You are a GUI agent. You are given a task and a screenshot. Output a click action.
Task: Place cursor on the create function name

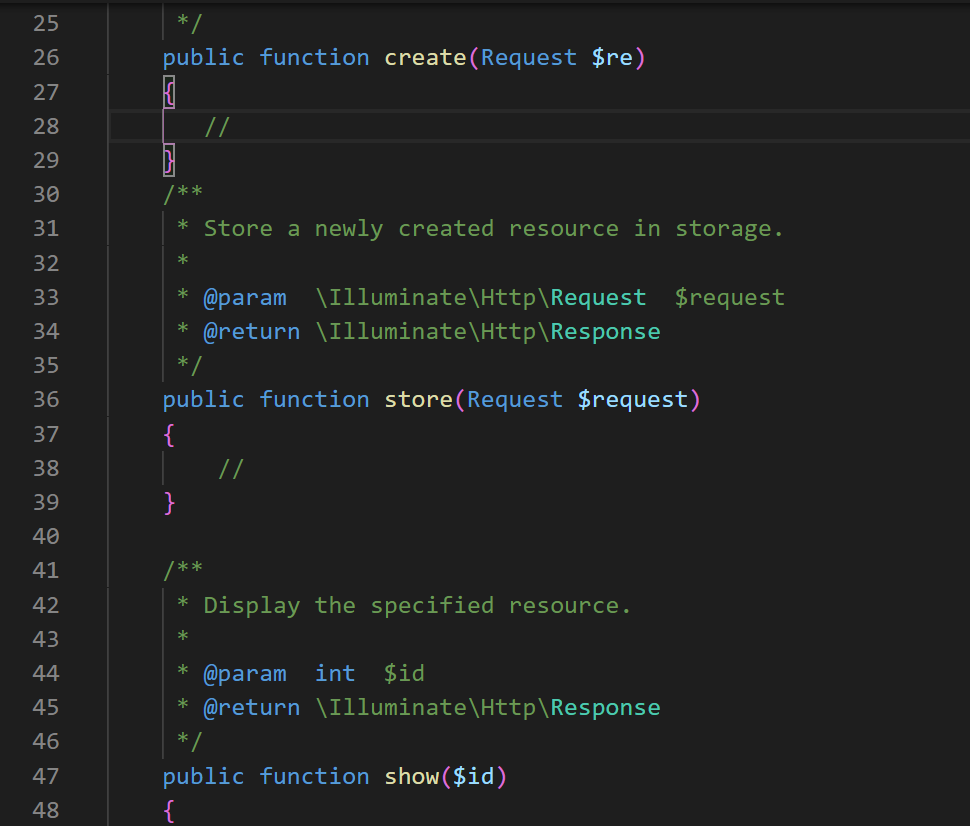tap(425, 58)
